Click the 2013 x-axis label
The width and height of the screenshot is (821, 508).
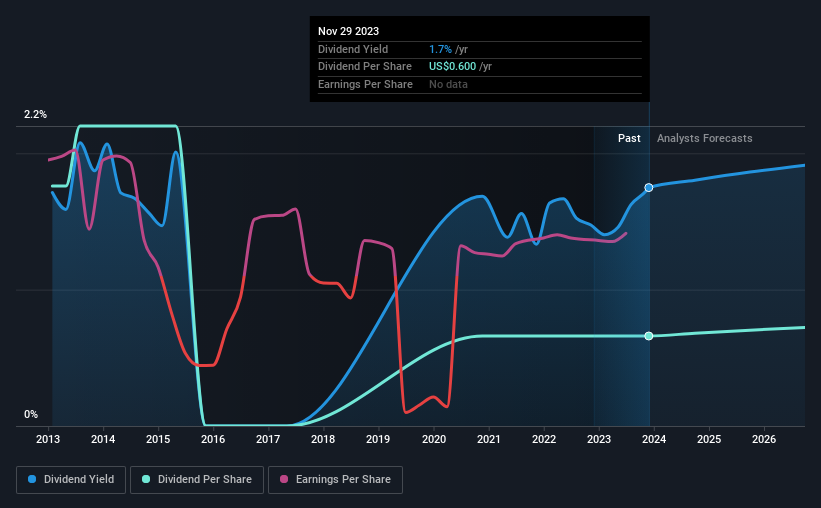click(x=48, y=439)
